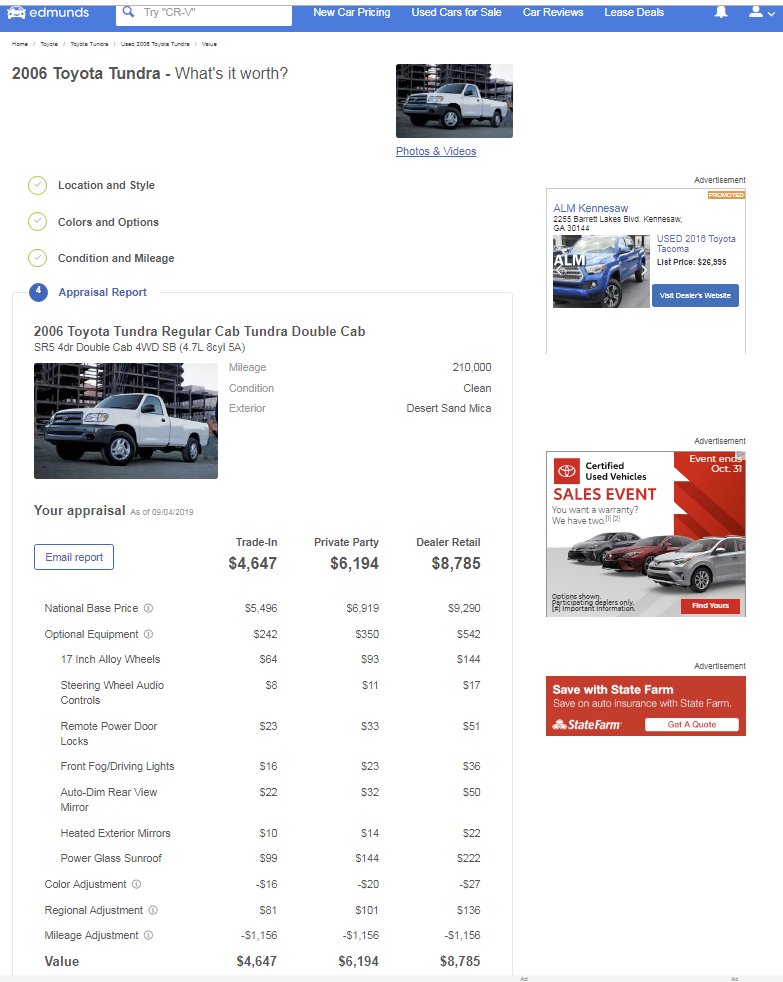The width and height of the screenshot is (783, 982).
Task: Click the search magnifier icon
Action: [x=128, y=12]
